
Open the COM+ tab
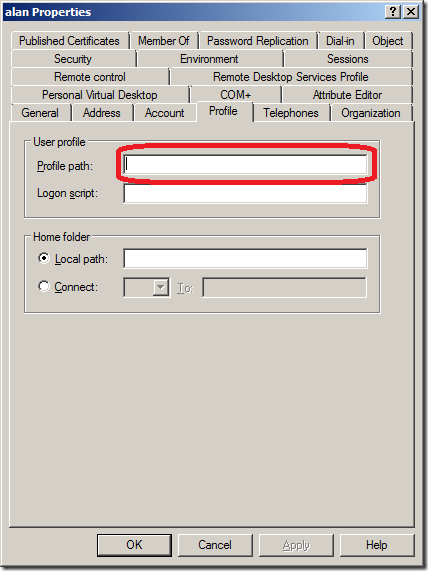pos(235,95)
